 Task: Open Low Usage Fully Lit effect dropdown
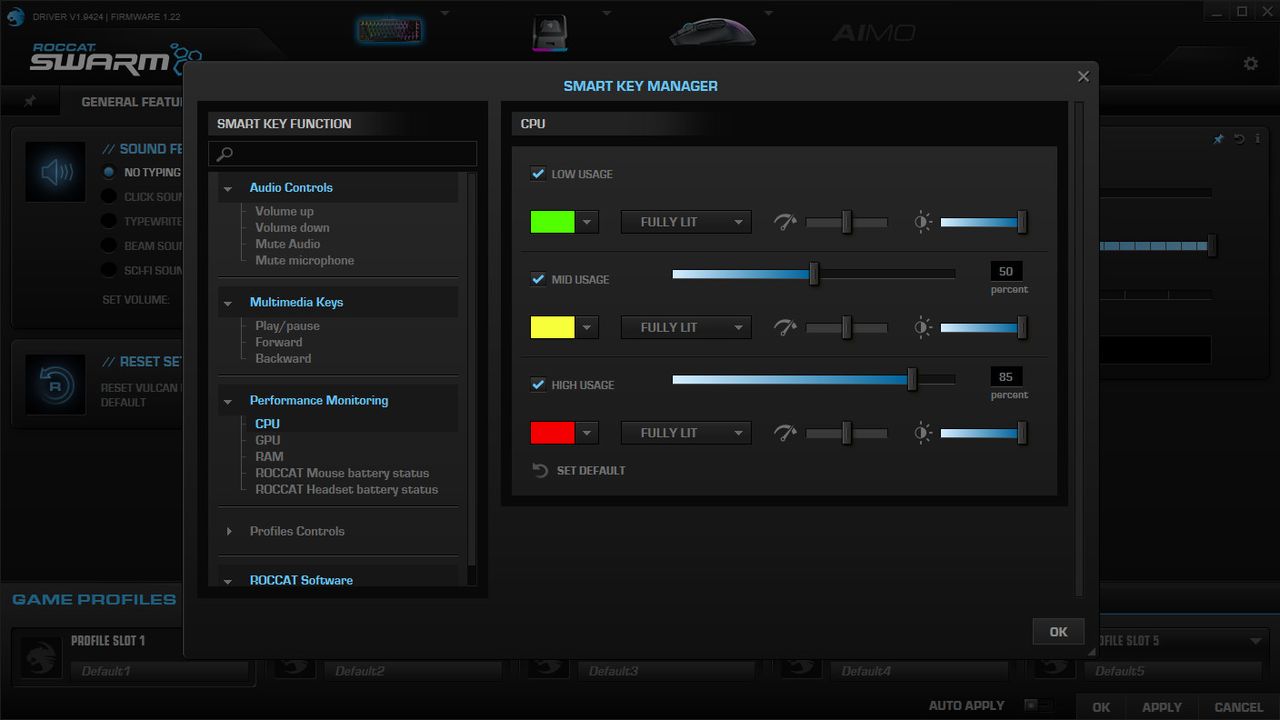pos(686,222)
